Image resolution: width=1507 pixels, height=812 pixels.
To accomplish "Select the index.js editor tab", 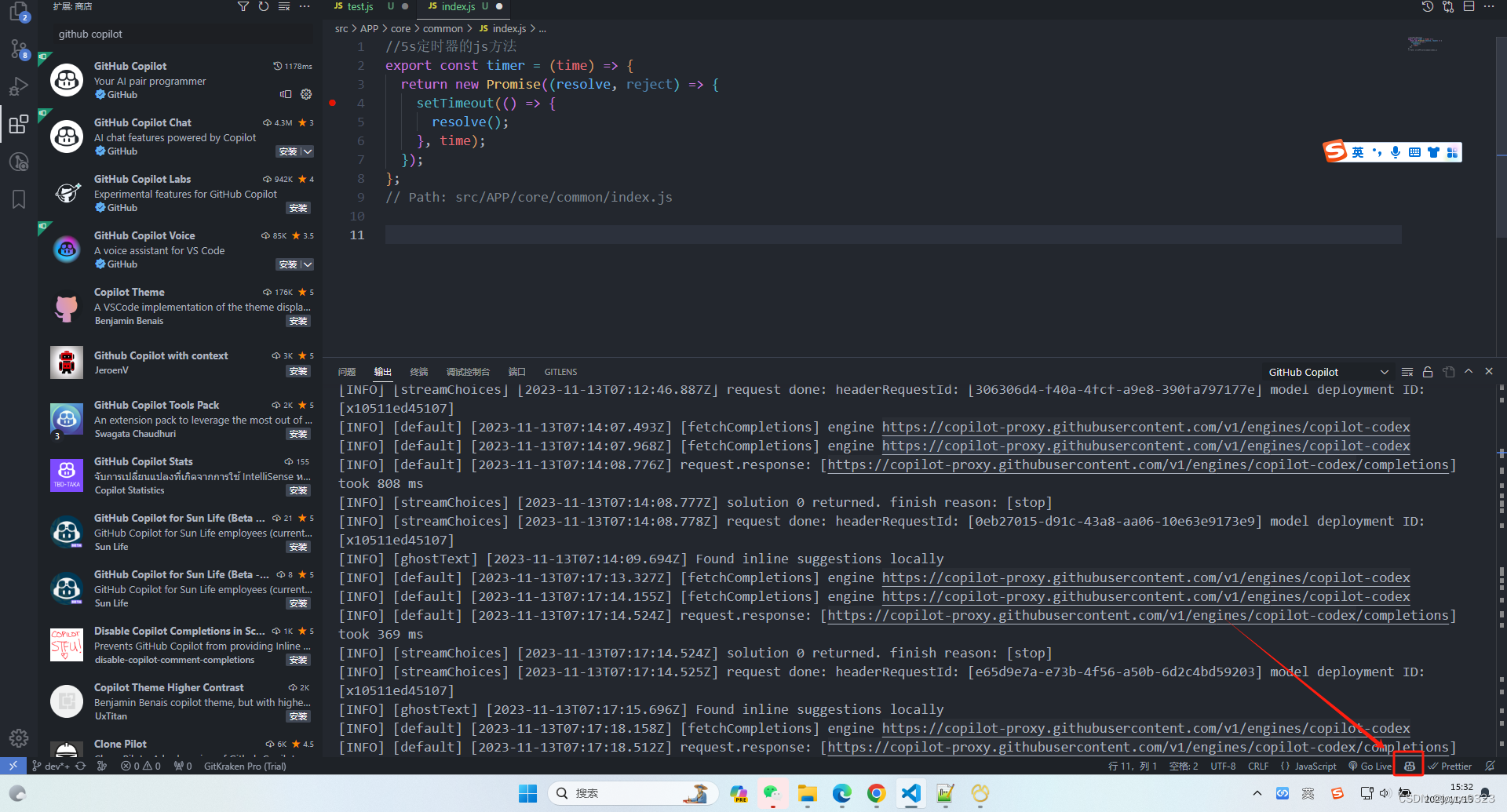I will point(458,6).
